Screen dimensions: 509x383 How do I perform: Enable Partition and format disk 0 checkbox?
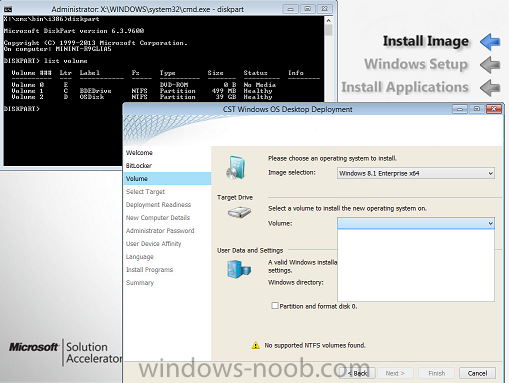coord(275,306)
